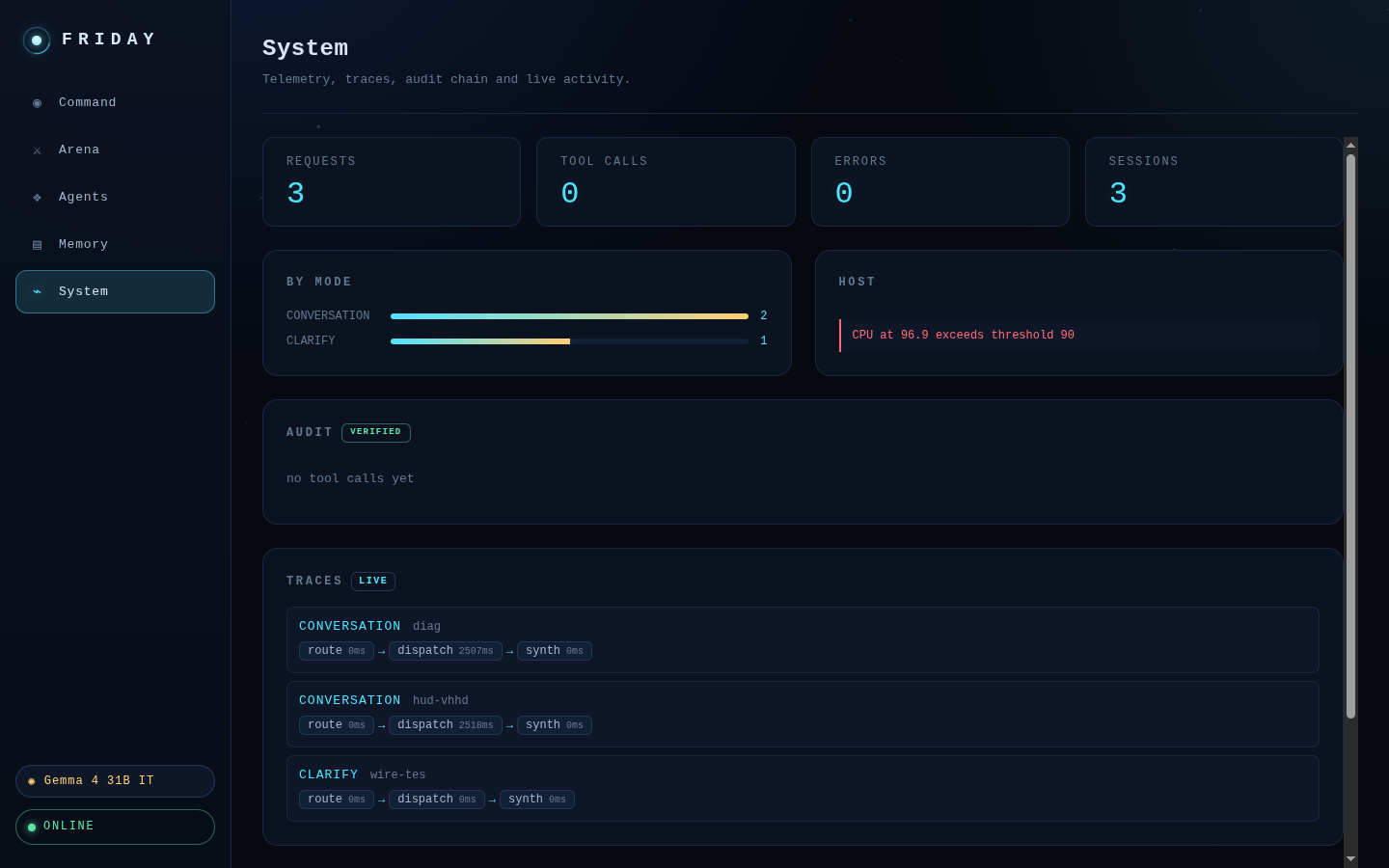Click the 'dispatch 2507ms' step chip
The image size is (1389, 868).
(x=446, y=651)
